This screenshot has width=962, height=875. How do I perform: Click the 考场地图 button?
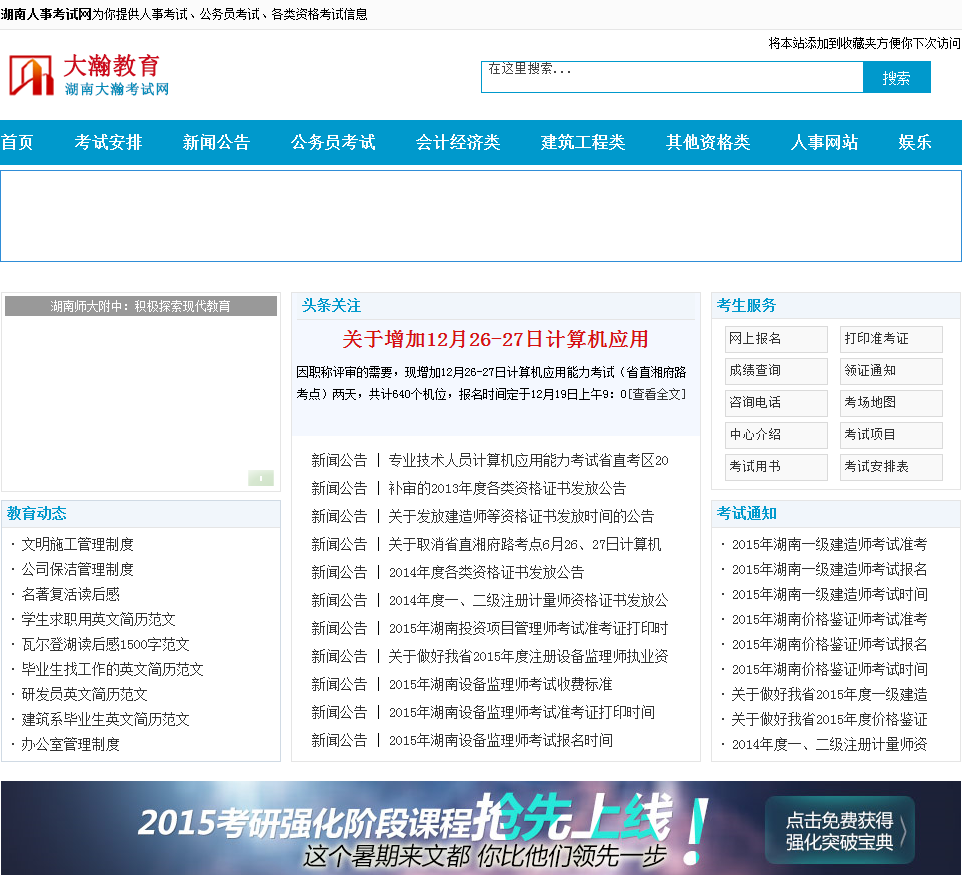(890, 403)
